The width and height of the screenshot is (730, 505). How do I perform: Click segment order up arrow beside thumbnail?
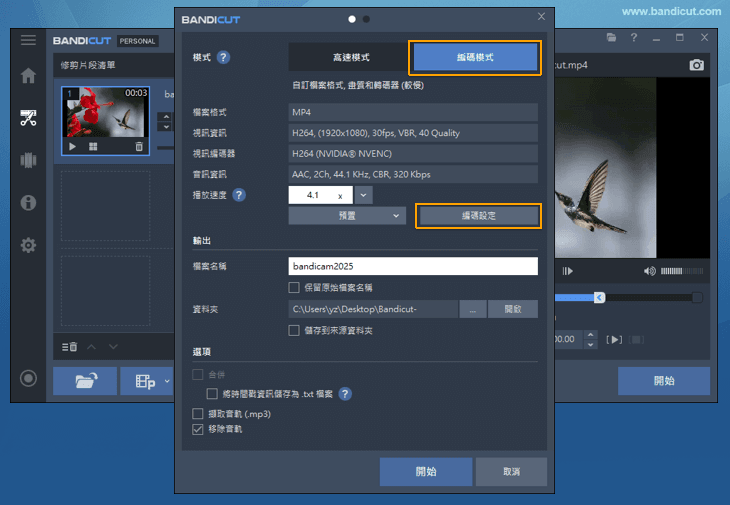(x=166, y=116)
